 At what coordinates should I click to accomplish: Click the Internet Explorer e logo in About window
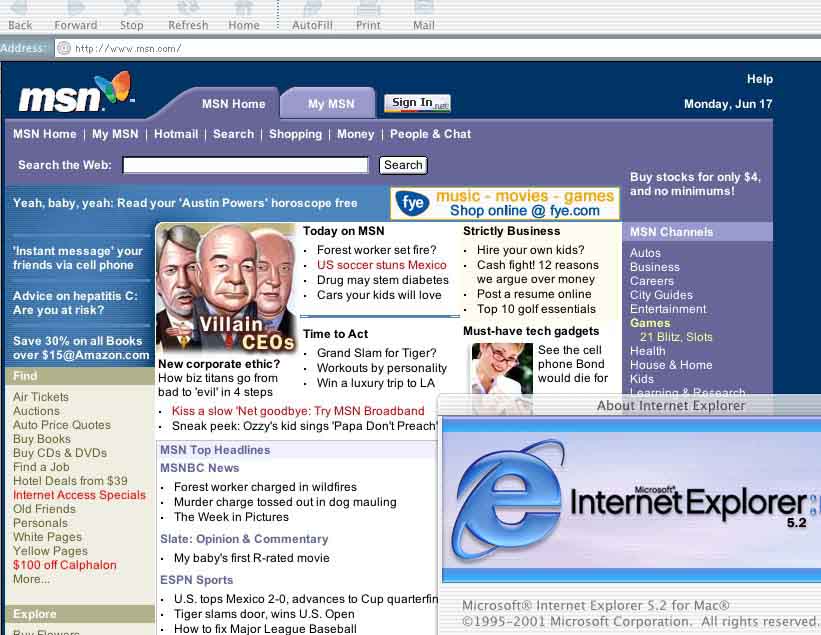(507, 500)
